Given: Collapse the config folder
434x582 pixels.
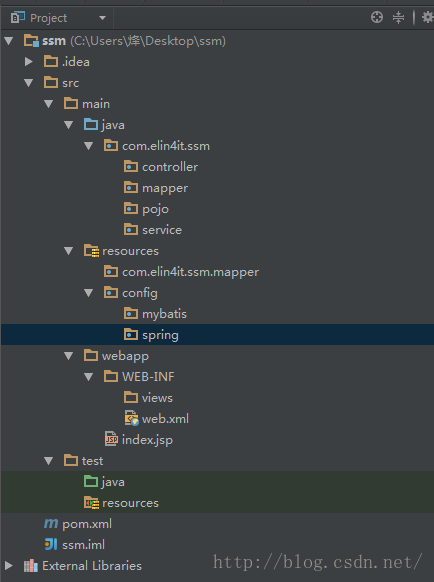Looking at the screenshot, I should pos(89,293).
